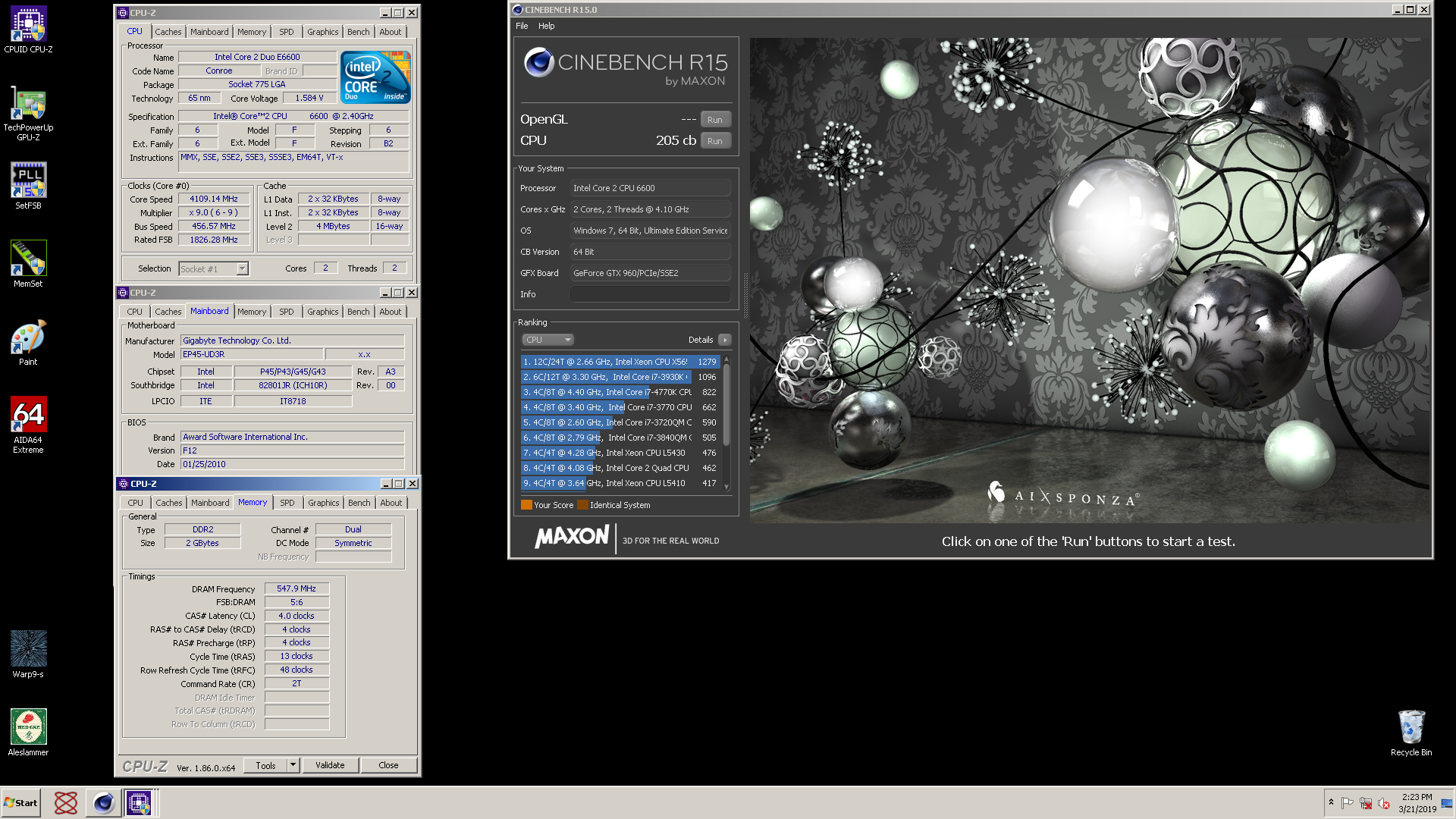This screenshot has width=1456, height=819.
Task: Click the Cinebench panel splitter handle
Action: [745, 296]
